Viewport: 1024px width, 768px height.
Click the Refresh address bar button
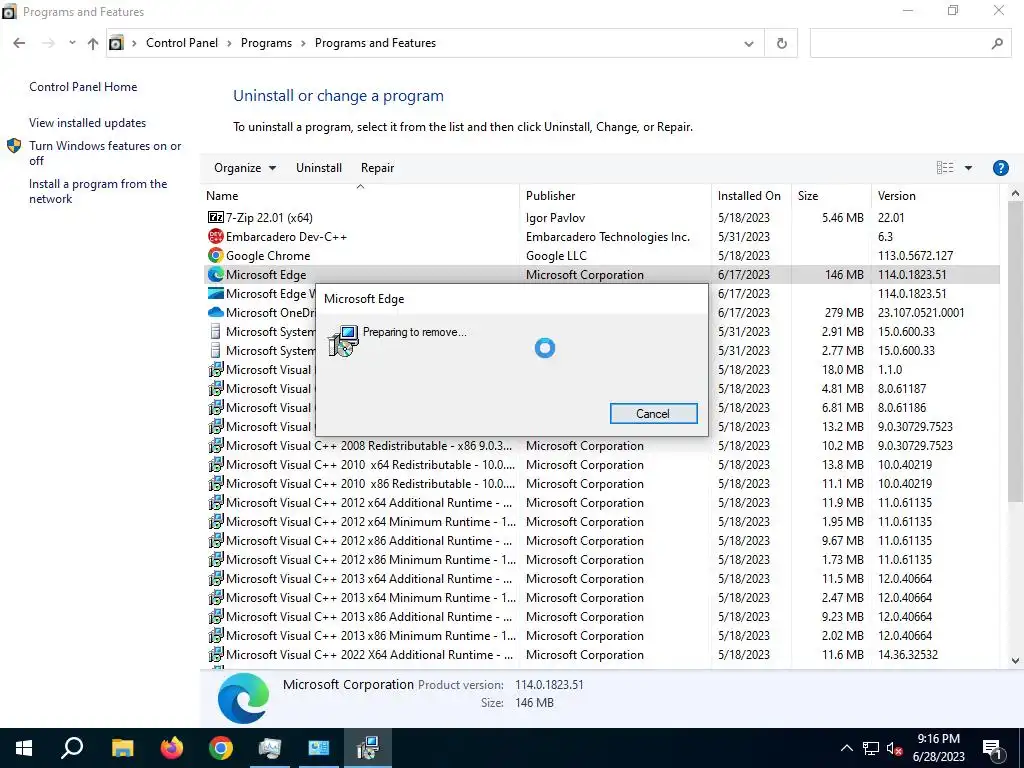click(781, 43)
